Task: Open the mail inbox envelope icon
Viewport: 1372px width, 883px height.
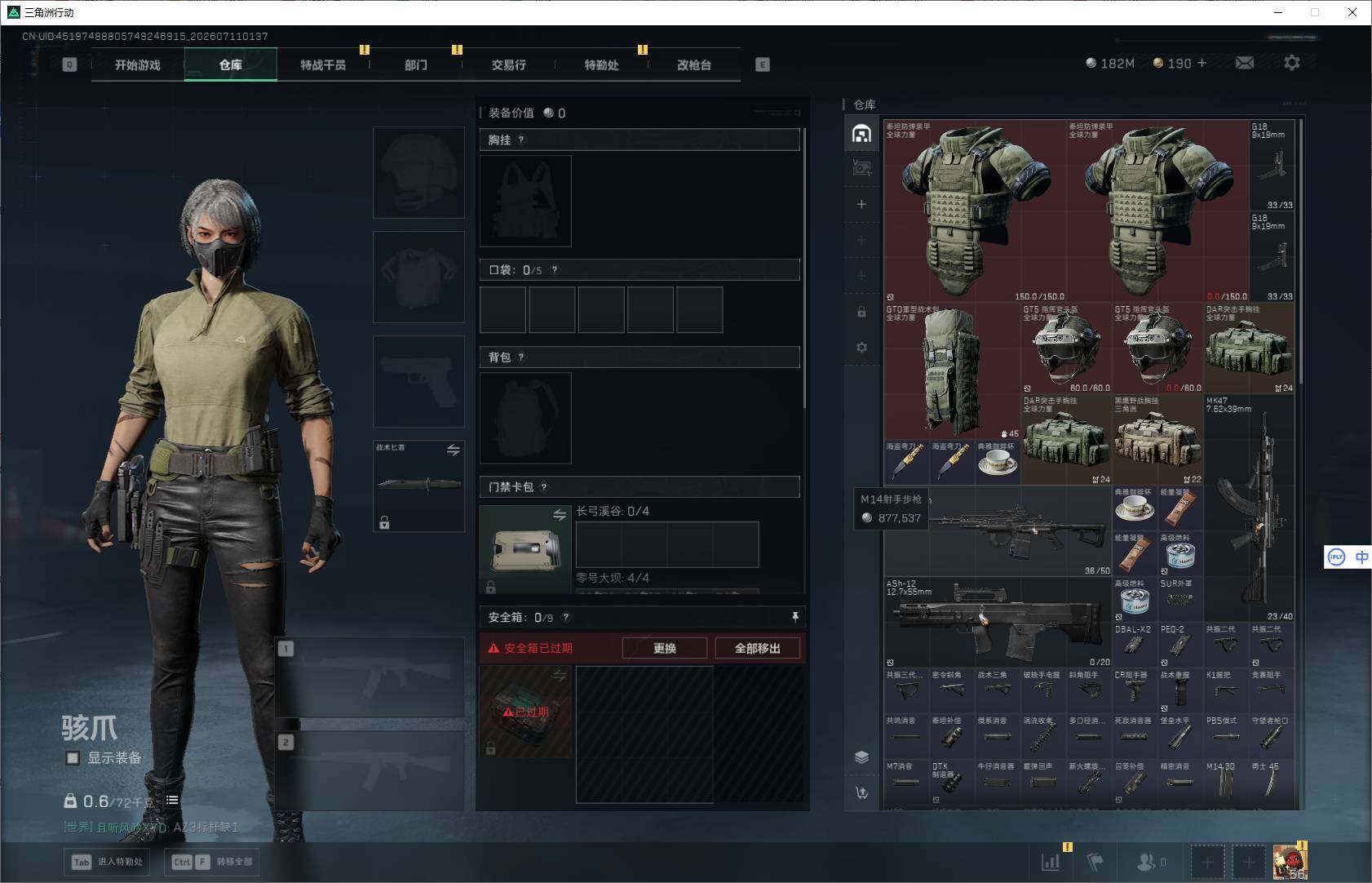Action: click(1245, 63)
